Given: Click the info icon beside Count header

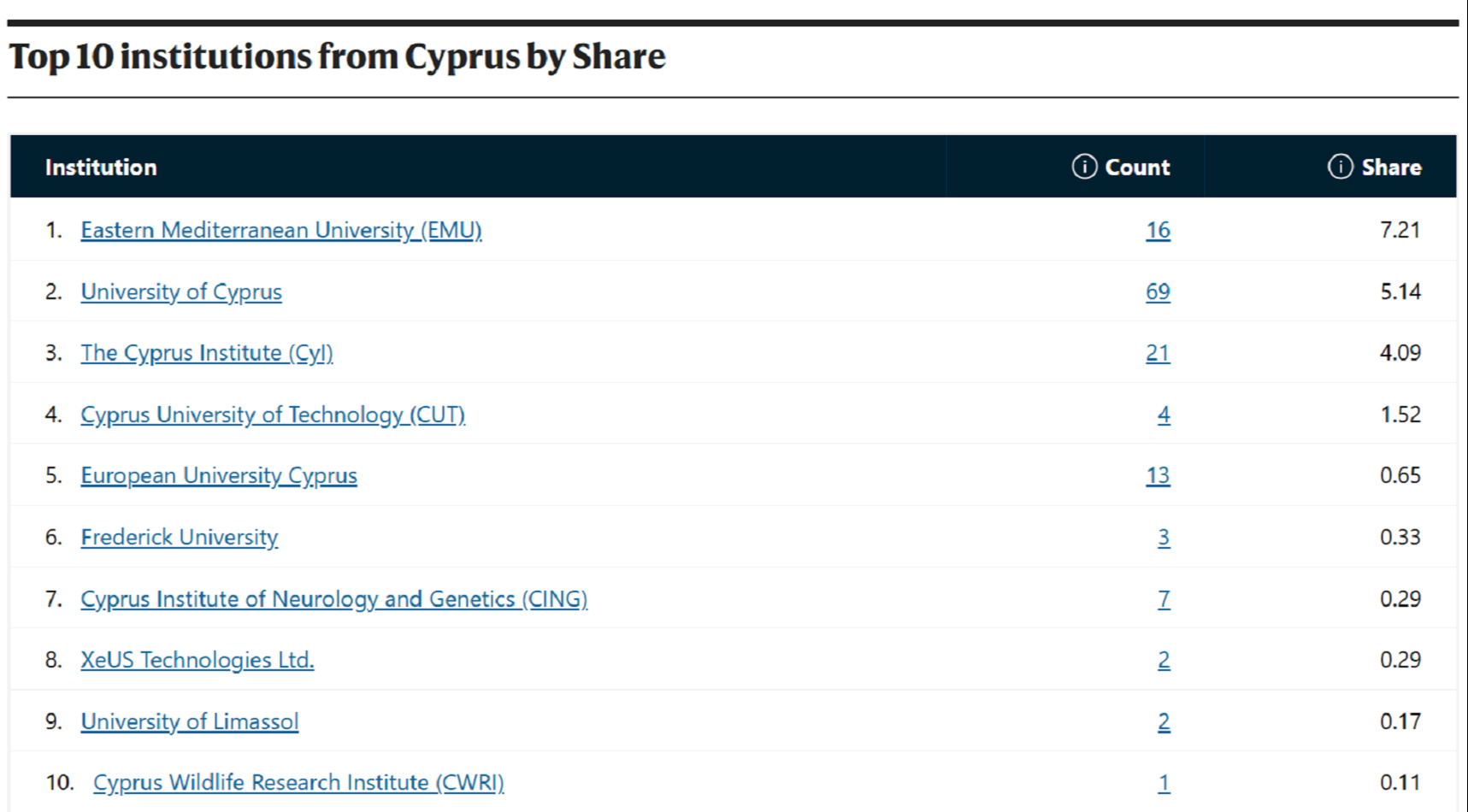Looking at the screenshot, I should tap(1083, 167).
